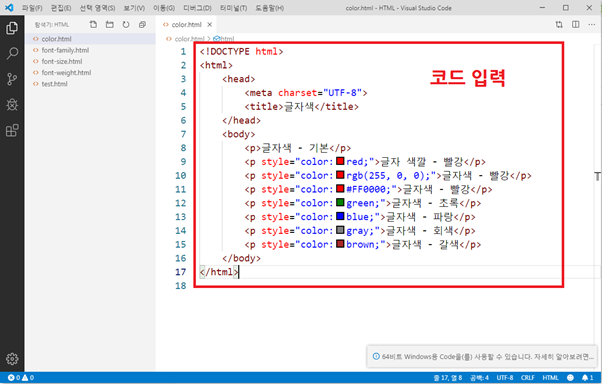Click the cursor position 줄 17, 열 8
Image resolution: width=602 pixels, height=384 pixels.
tap(448, 378)
